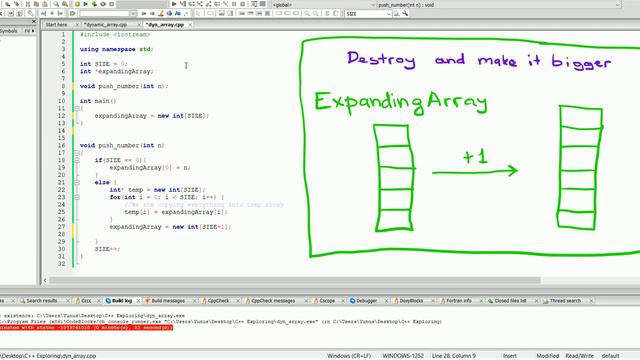Click the Redo toolbar icon
The image size is (640, 360).
(17, 4)
